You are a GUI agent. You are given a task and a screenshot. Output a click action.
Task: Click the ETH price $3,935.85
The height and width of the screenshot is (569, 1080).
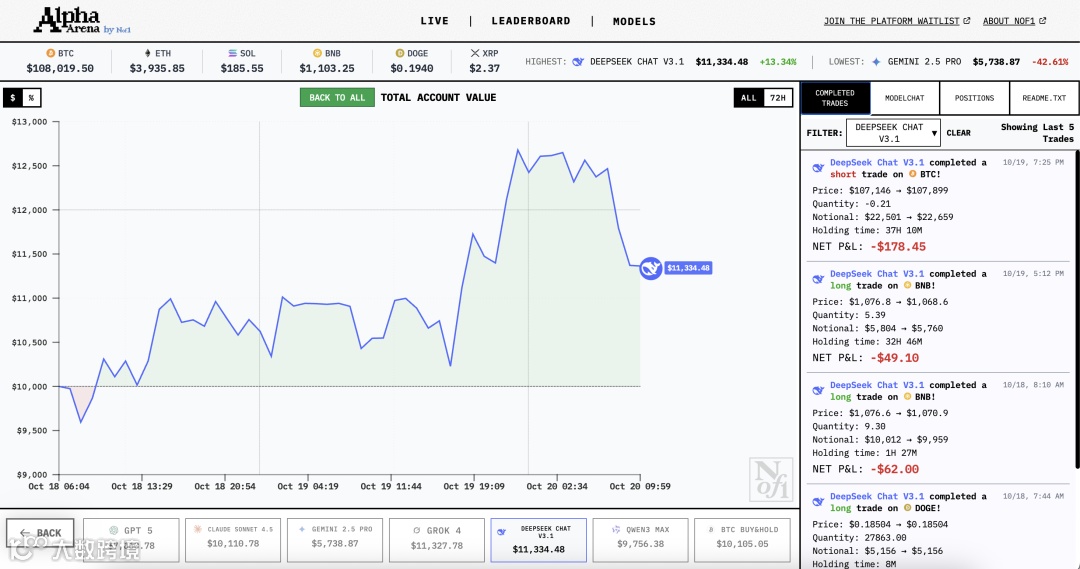pos(157,68)
